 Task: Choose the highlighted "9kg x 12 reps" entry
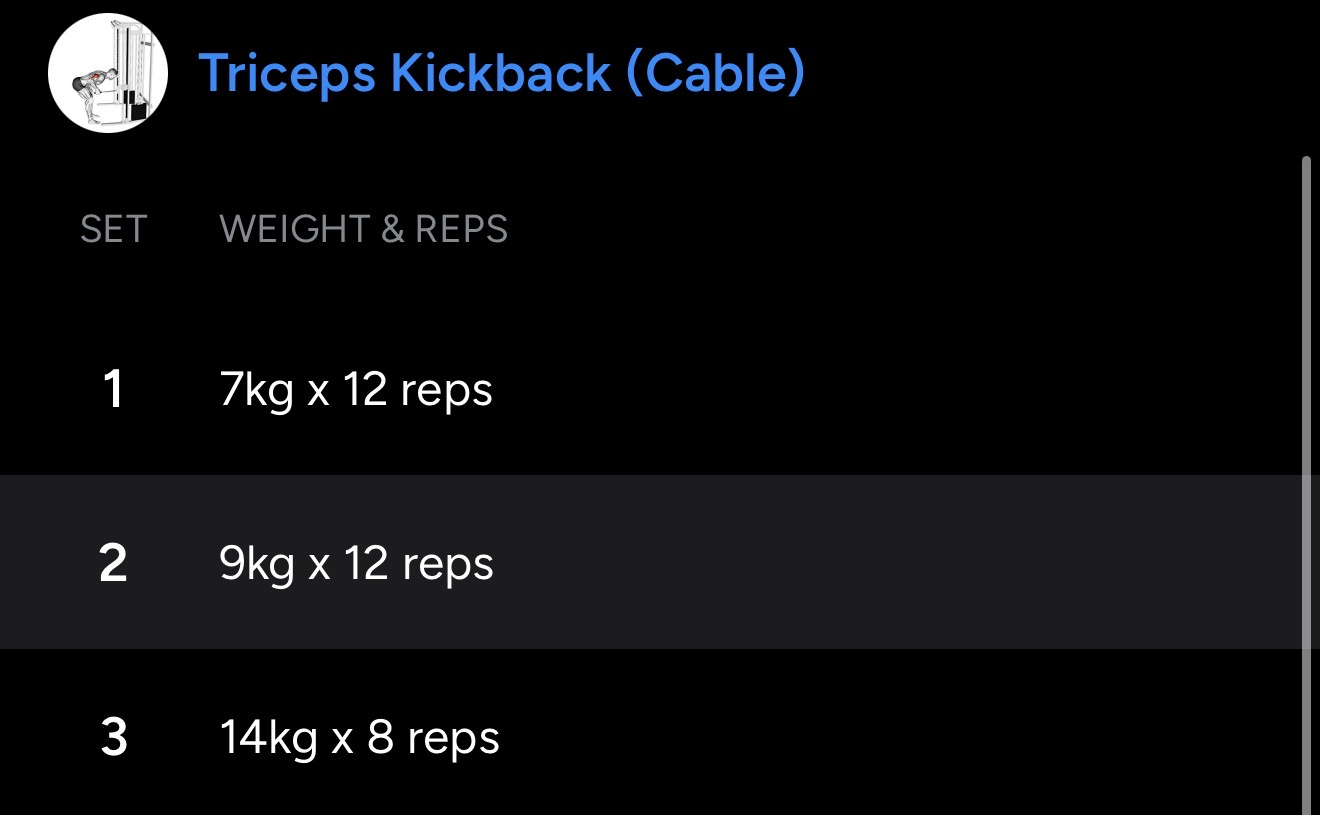point(356,564)
